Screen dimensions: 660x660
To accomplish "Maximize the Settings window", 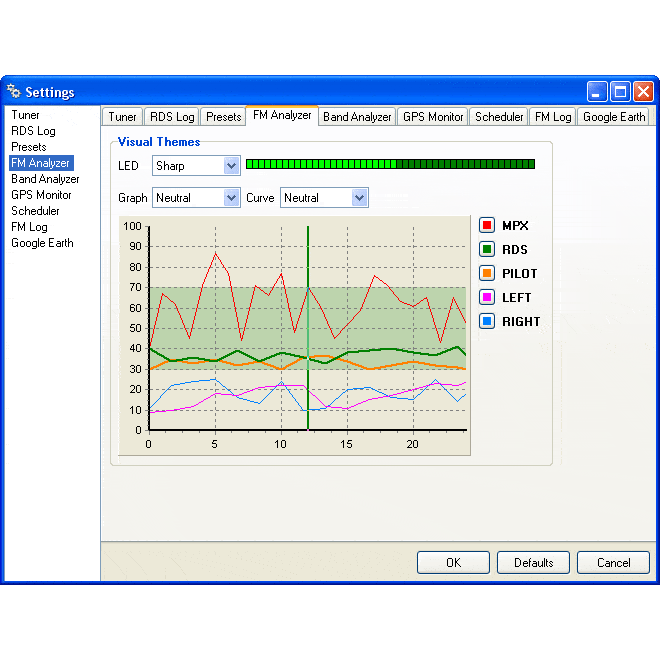I will point(620,92).
